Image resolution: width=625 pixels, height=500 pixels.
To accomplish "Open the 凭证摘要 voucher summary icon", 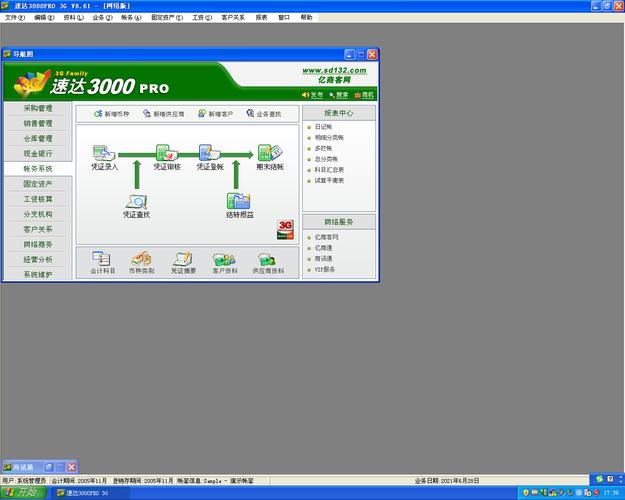I will (183, 262).
